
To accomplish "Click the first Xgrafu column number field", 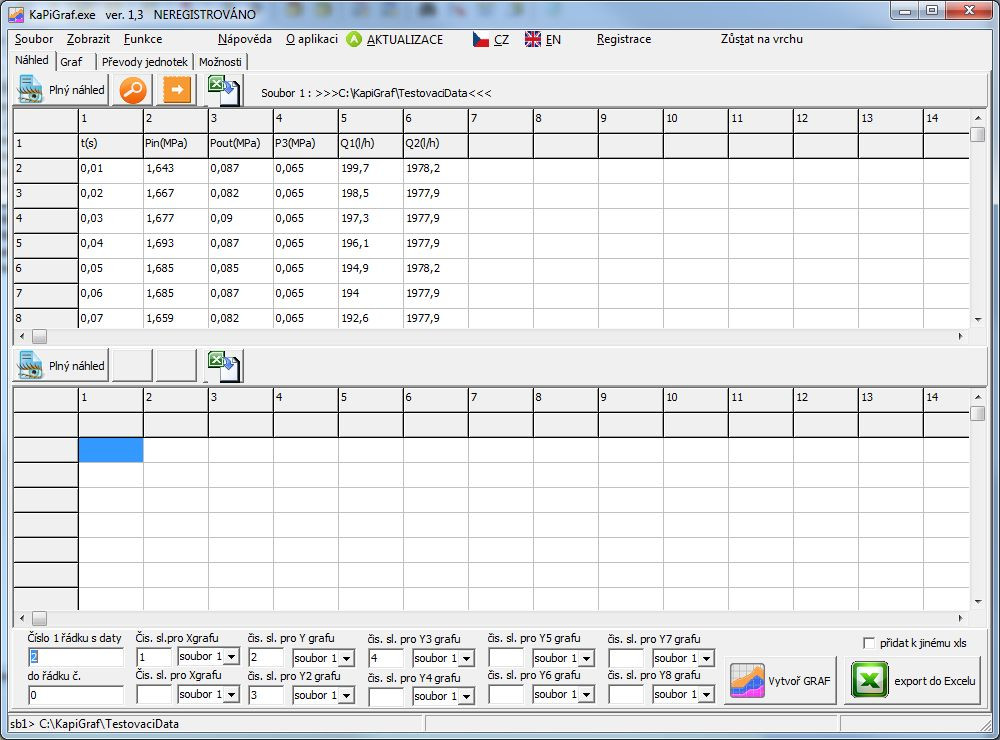I will (x=154, y=657).
